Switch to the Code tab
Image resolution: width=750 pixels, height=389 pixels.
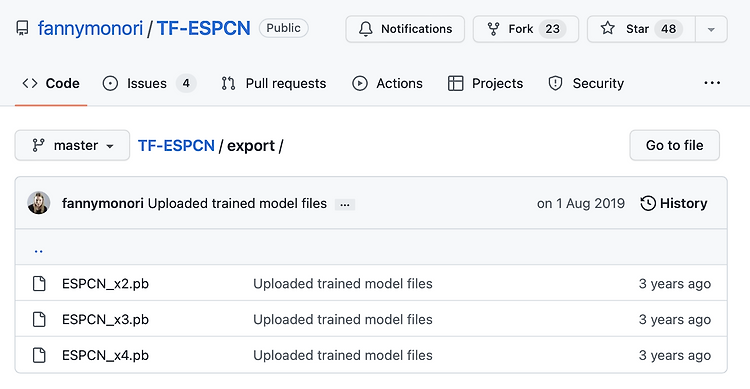[x=51, y=83]
